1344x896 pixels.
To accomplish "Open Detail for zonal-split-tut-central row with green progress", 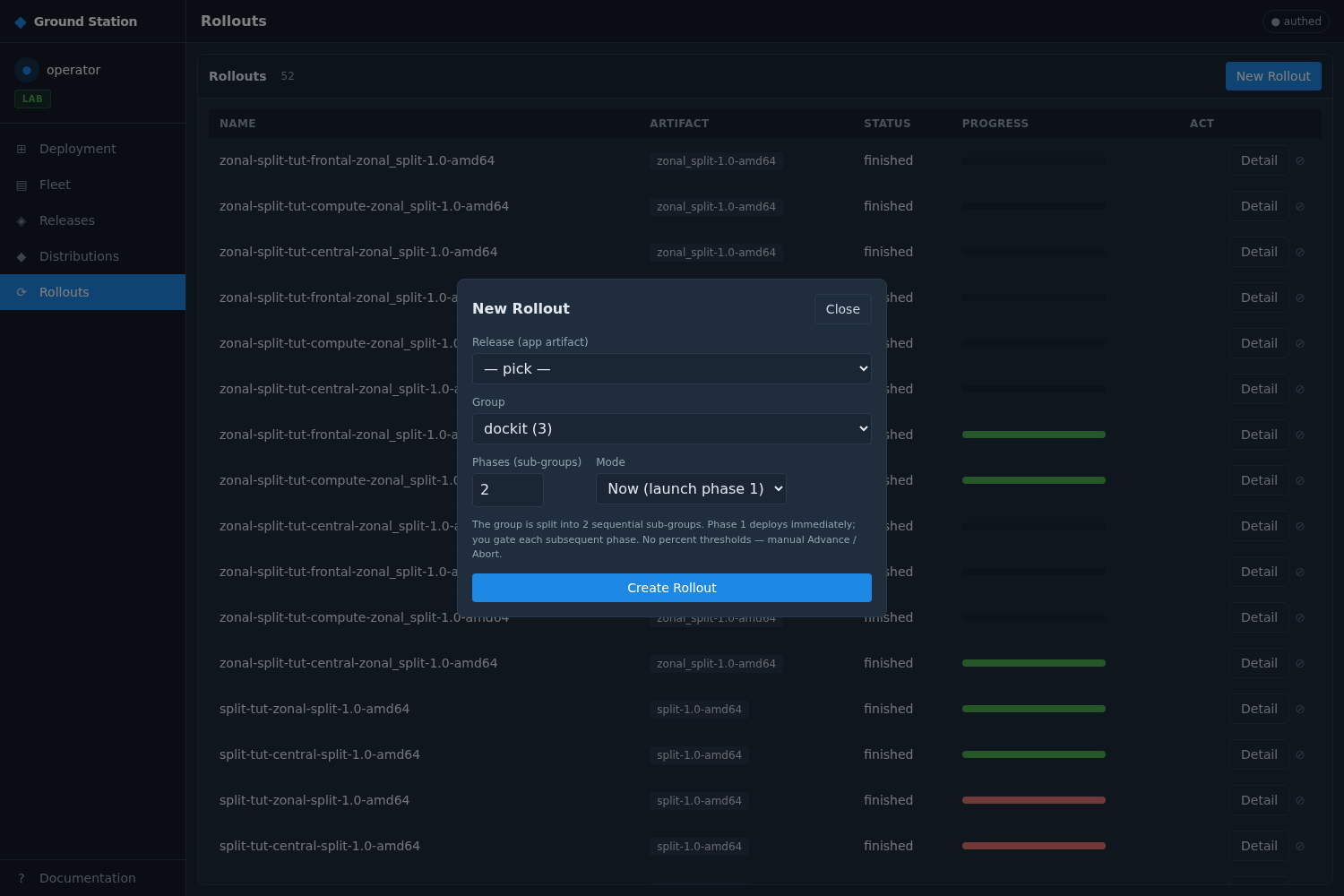I will [x=1259, y=663].
